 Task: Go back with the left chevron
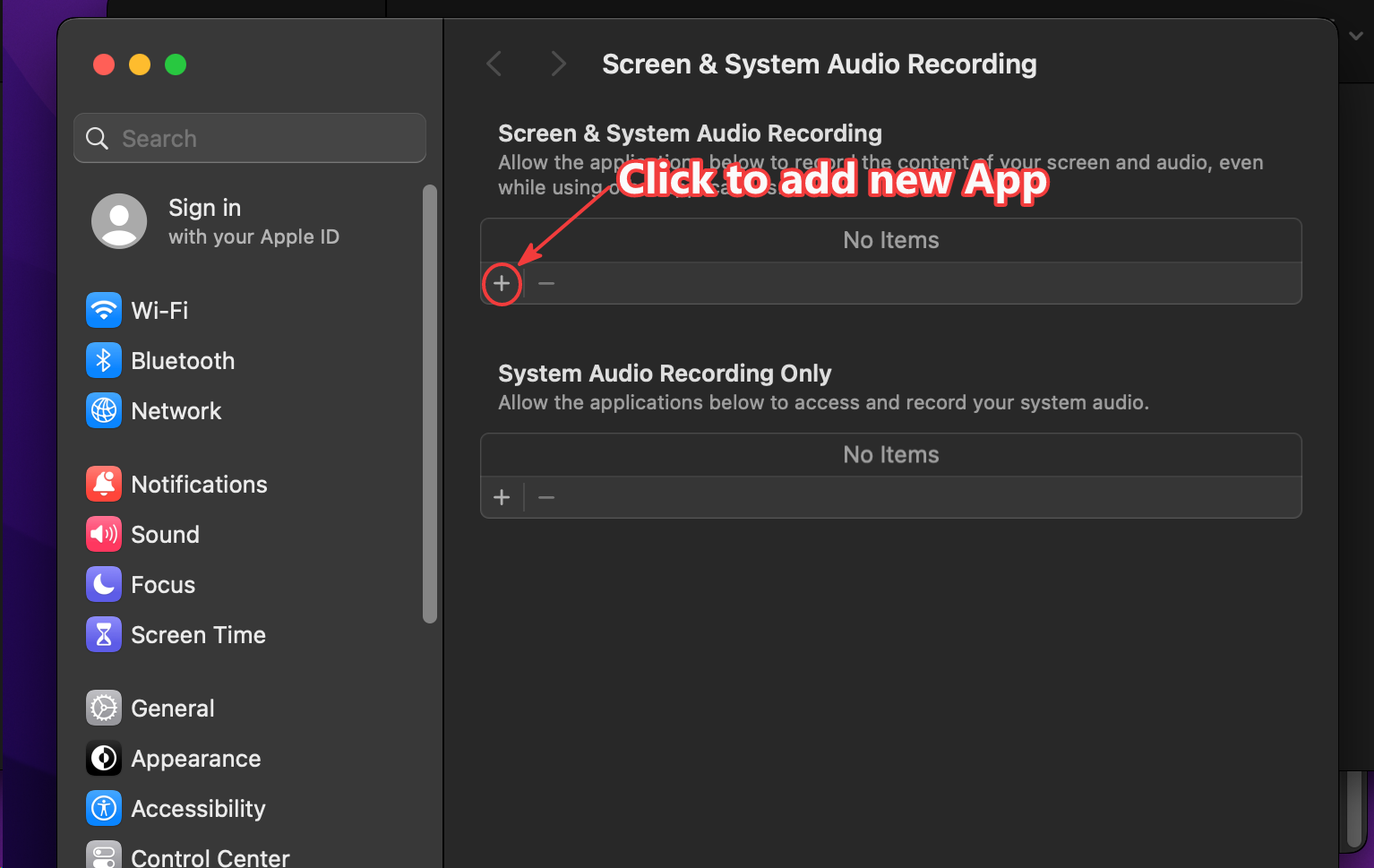[x=494, y=64]
